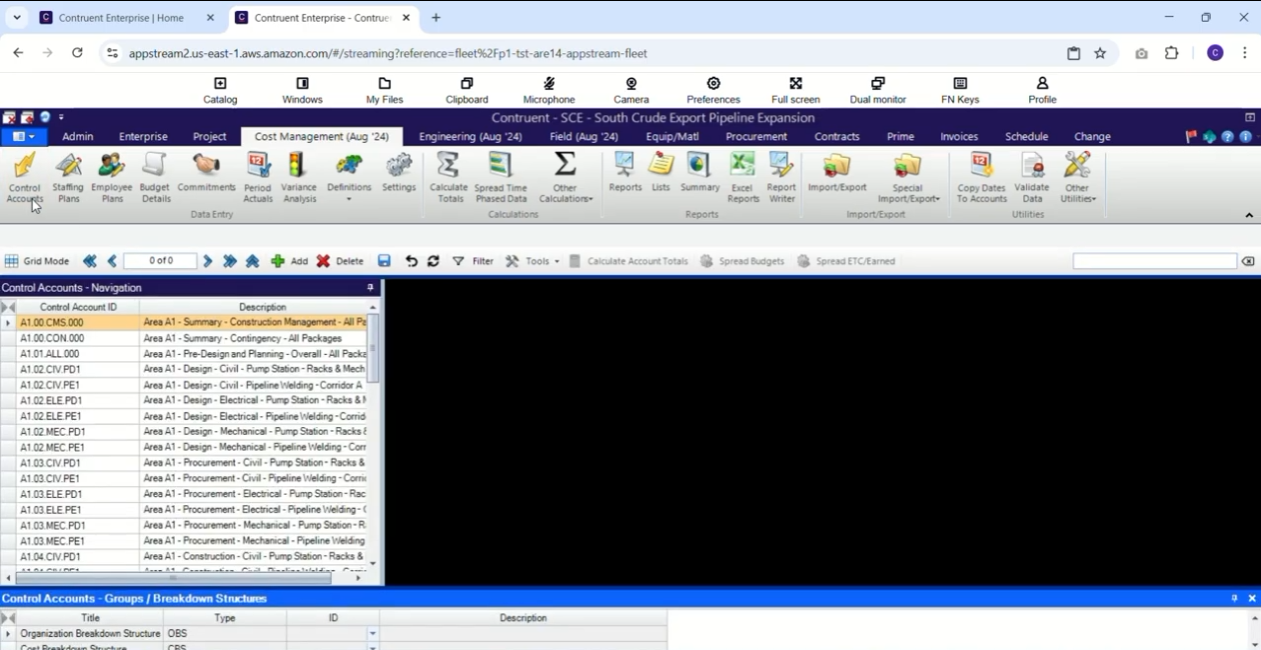The height and width of the screenshot is (650, 1261).
Task: Toggle the Filter on the grid
Action: coord(473,261)
